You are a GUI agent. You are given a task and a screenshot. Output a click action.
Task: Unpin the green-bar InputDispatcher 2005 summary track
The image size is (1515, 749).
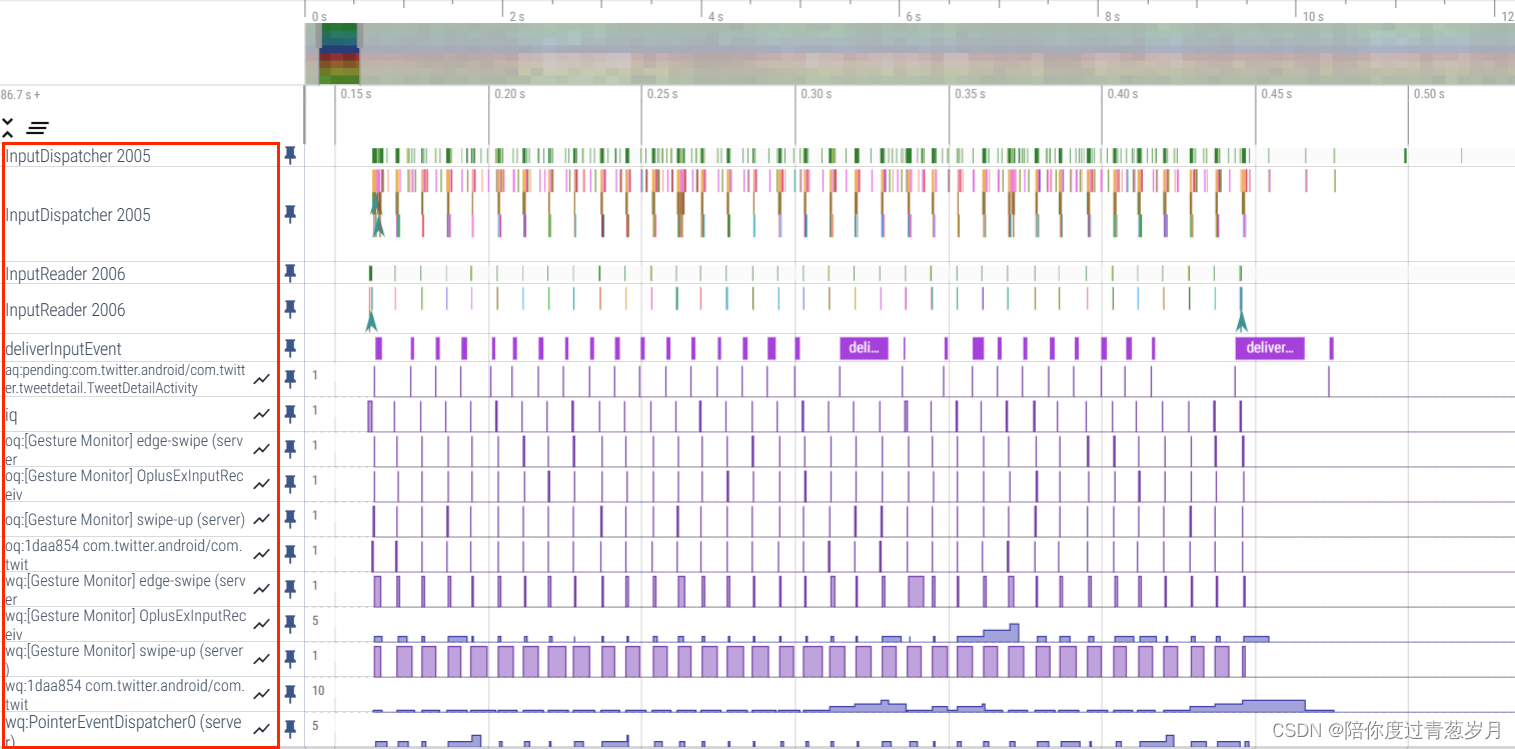[x=290, y=155]
